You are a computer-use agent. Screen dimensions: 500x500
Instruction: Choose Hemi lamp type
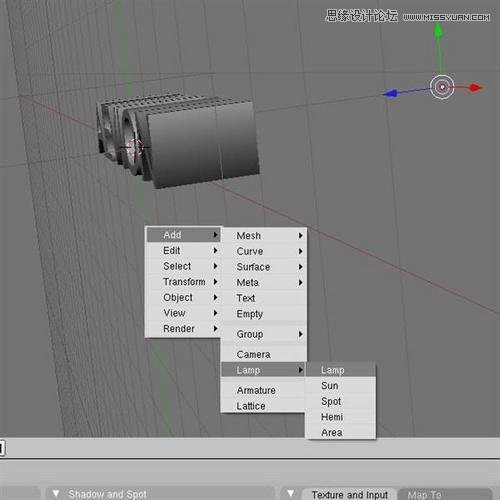pyautogui.click(x=341, y=417)
